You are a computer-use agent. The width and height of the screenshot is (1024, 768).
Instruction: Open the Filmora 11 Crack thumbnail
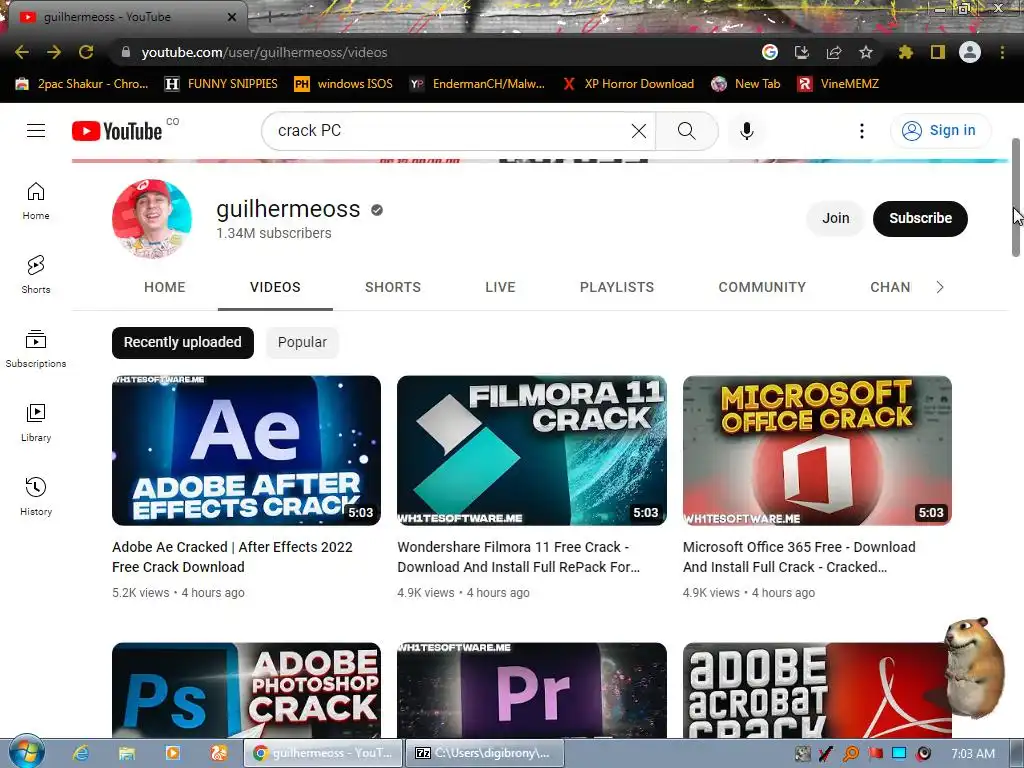coord(532,451)
